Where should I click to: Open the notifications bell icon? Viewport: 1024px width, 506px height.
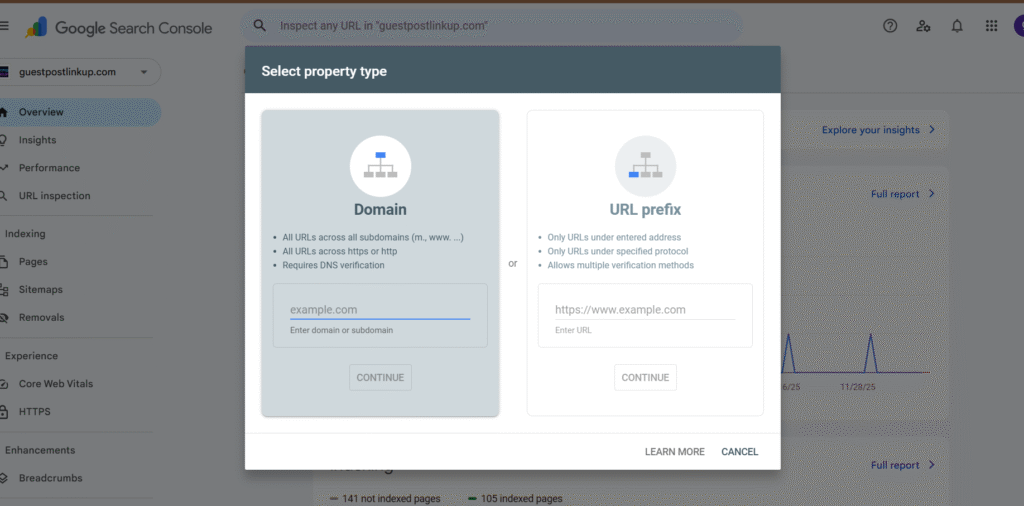[x=957, y=26]
